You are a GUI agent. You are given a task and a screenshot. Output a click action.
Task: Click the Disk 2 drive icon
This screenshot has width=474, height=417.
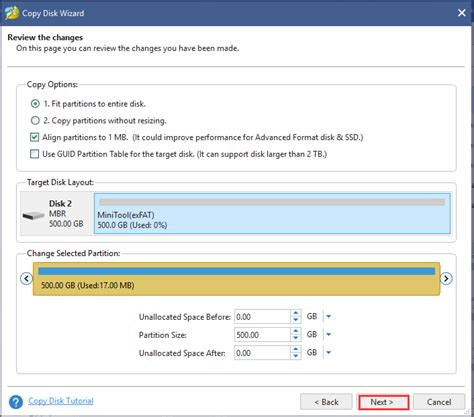(33, 216)
